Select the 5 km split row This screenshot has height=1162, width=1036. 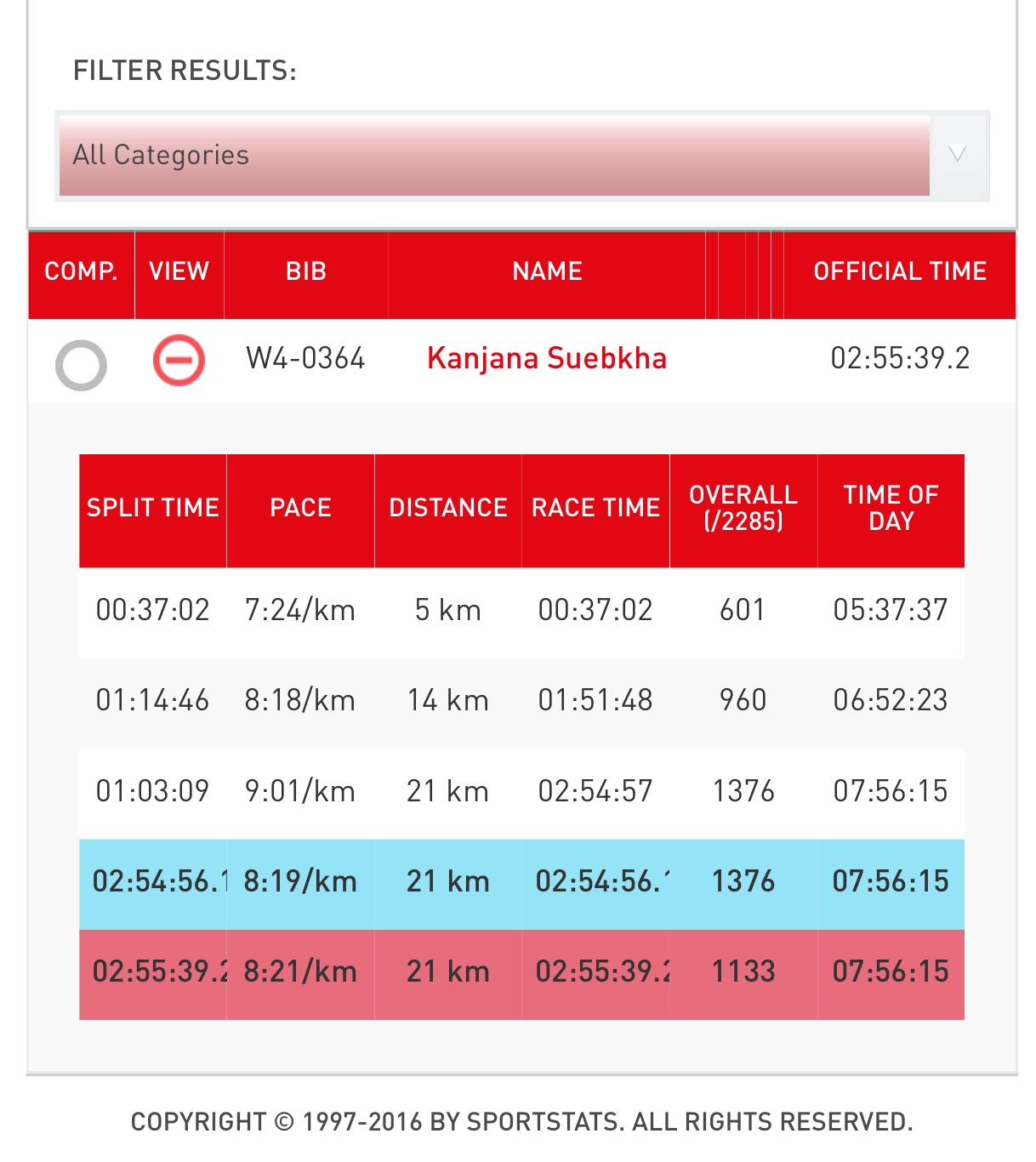pyautogui.click(x=521, y=611)
